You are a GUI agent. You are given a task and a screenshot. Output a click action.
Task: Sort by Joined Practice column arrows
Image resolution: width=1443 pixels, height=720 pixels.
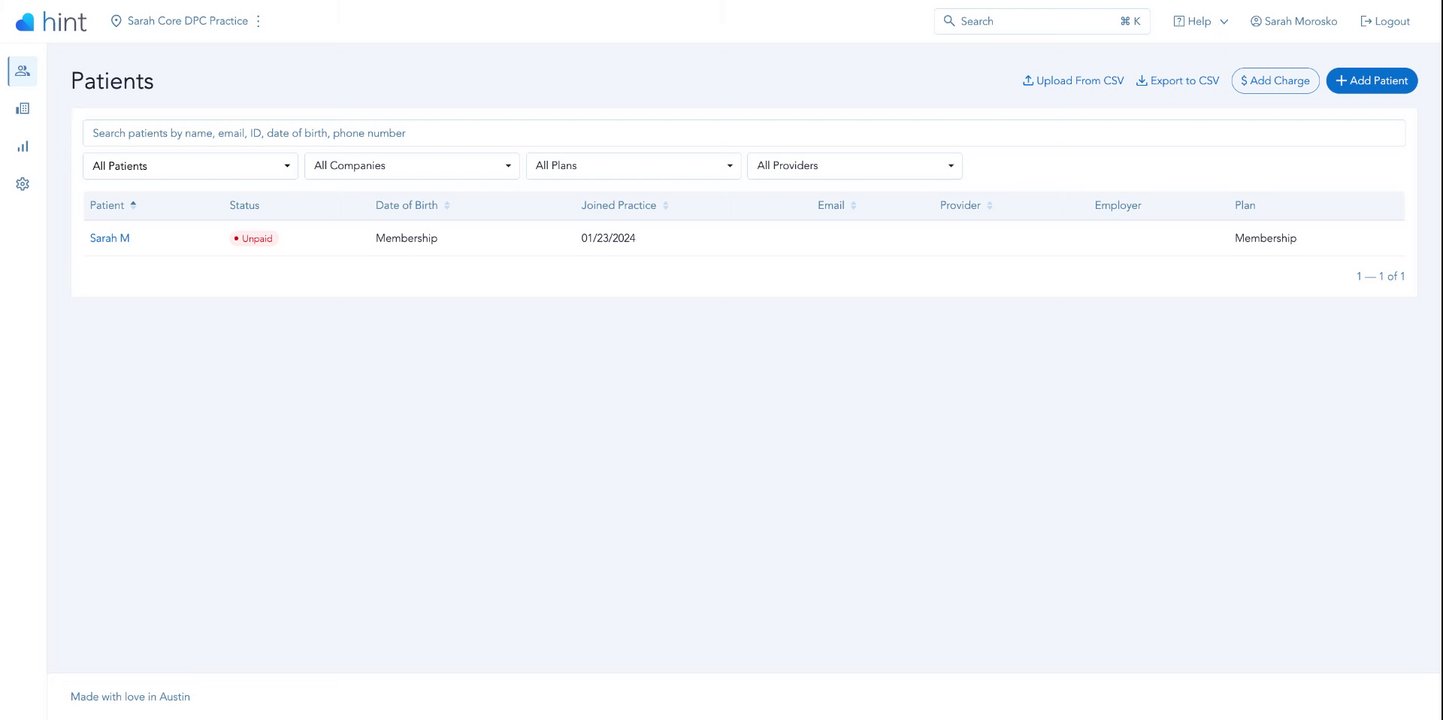(665, 205)
